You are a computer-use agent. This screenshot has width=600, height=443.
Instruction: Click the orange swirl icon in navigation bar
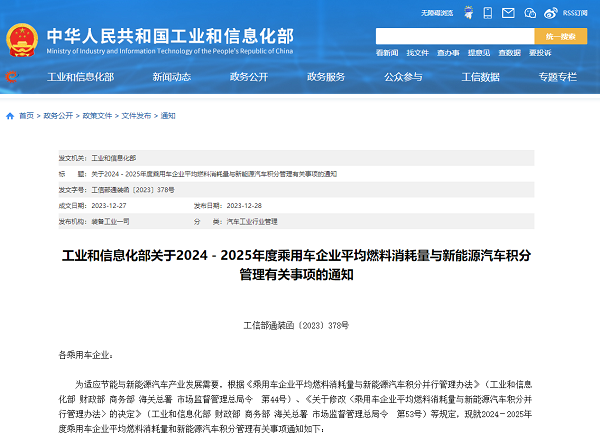[x=11, y=77]
